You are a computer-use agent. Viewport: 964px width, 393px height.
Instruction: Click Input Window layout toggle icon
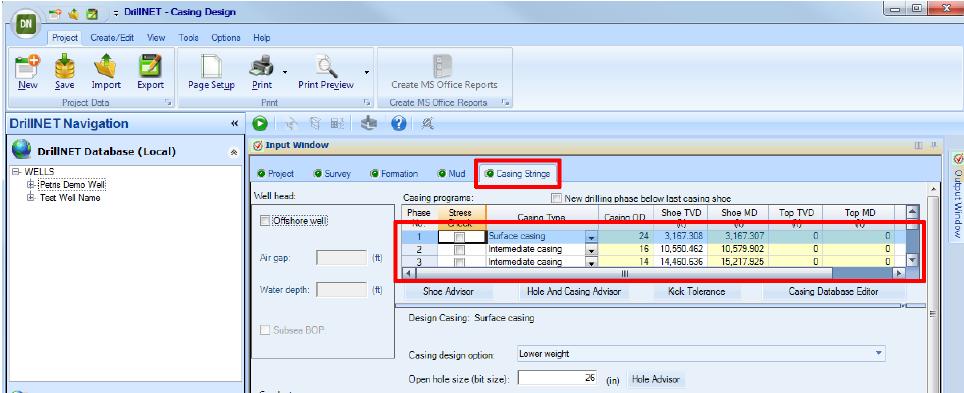click(919, 146)
